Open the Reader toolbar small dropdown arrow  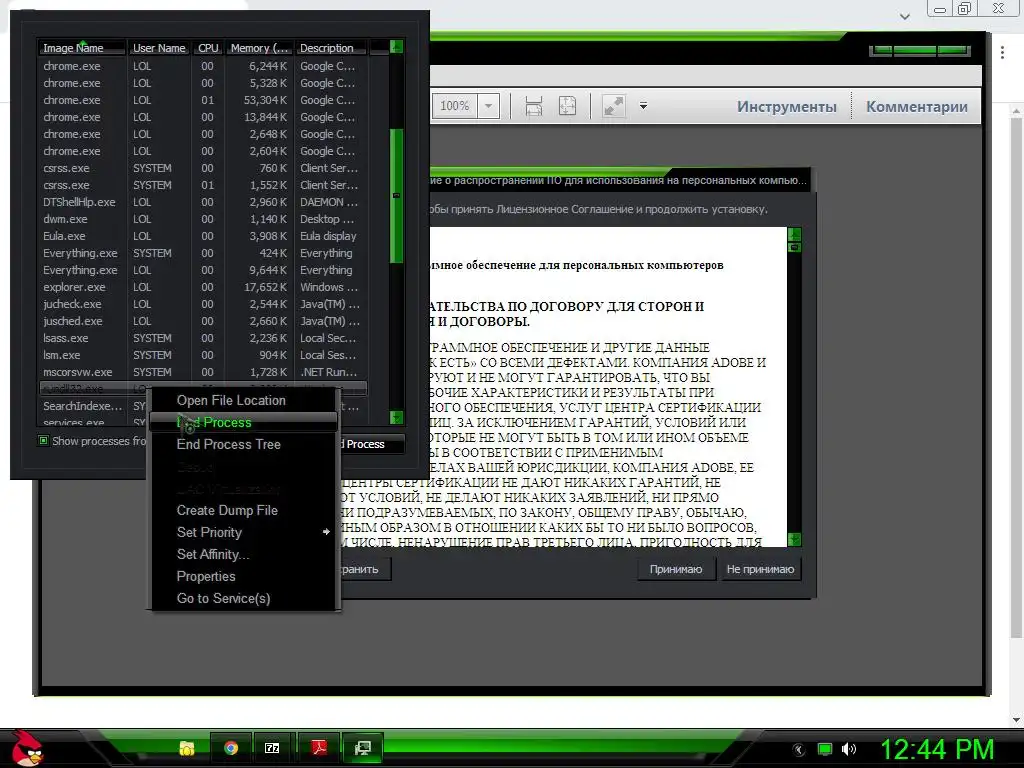pyautogui.click(x=643, y=106)
